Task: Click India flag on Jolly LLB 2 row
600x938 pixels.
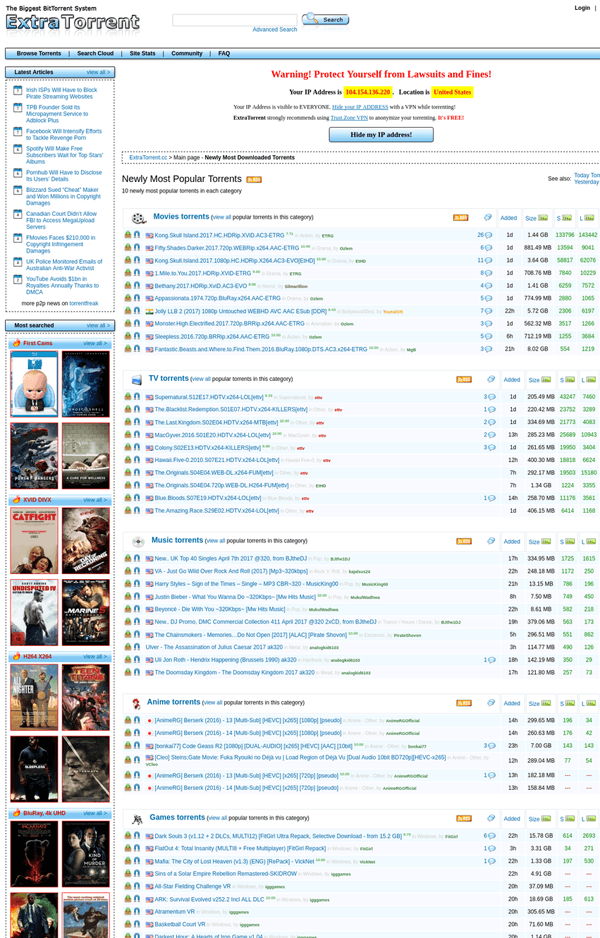Action: click(150, 311)
